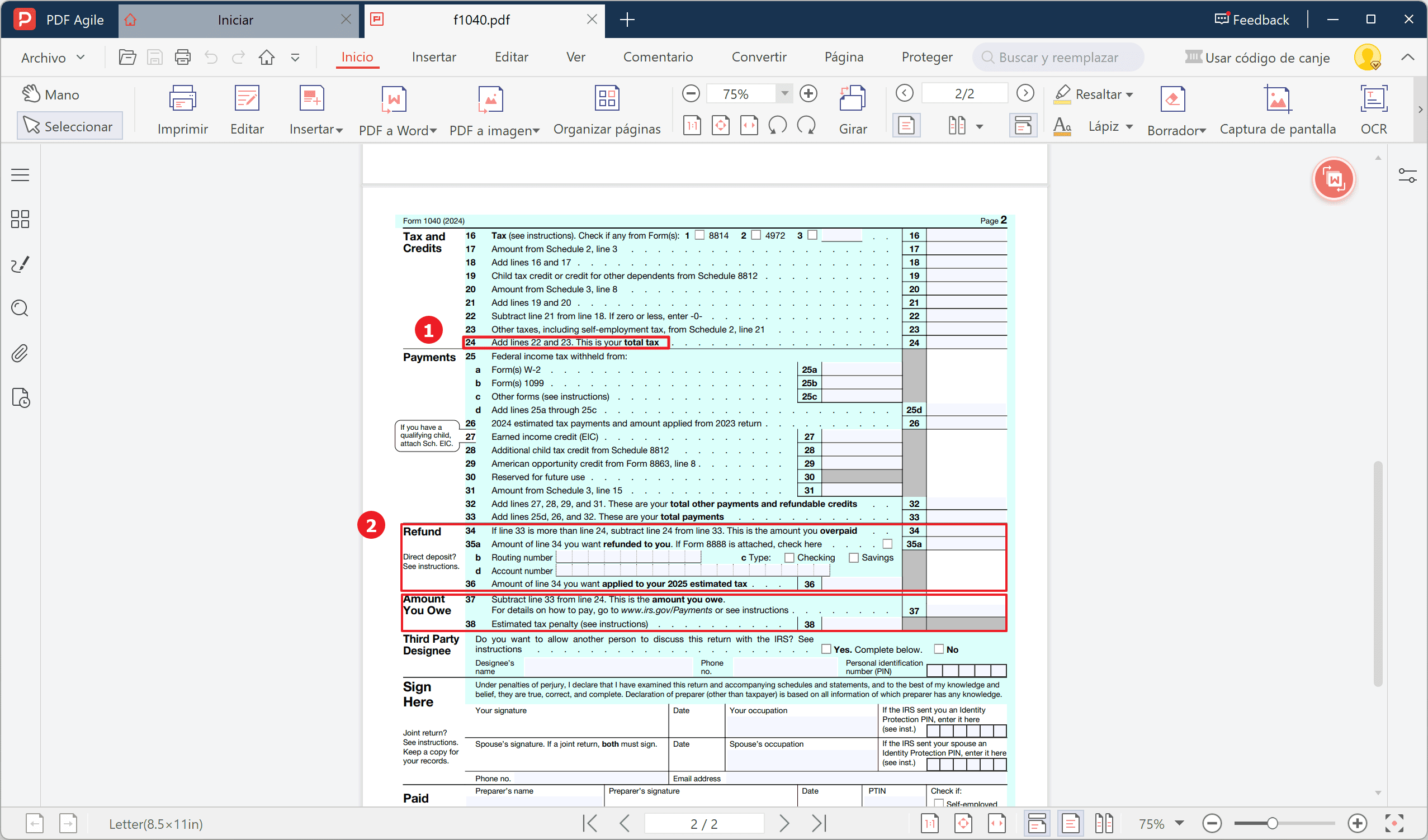This screenshot has width=1428, height=840.
Task: Open Organizar páginas
Action: pyautogui.click(x=607, y=111)
